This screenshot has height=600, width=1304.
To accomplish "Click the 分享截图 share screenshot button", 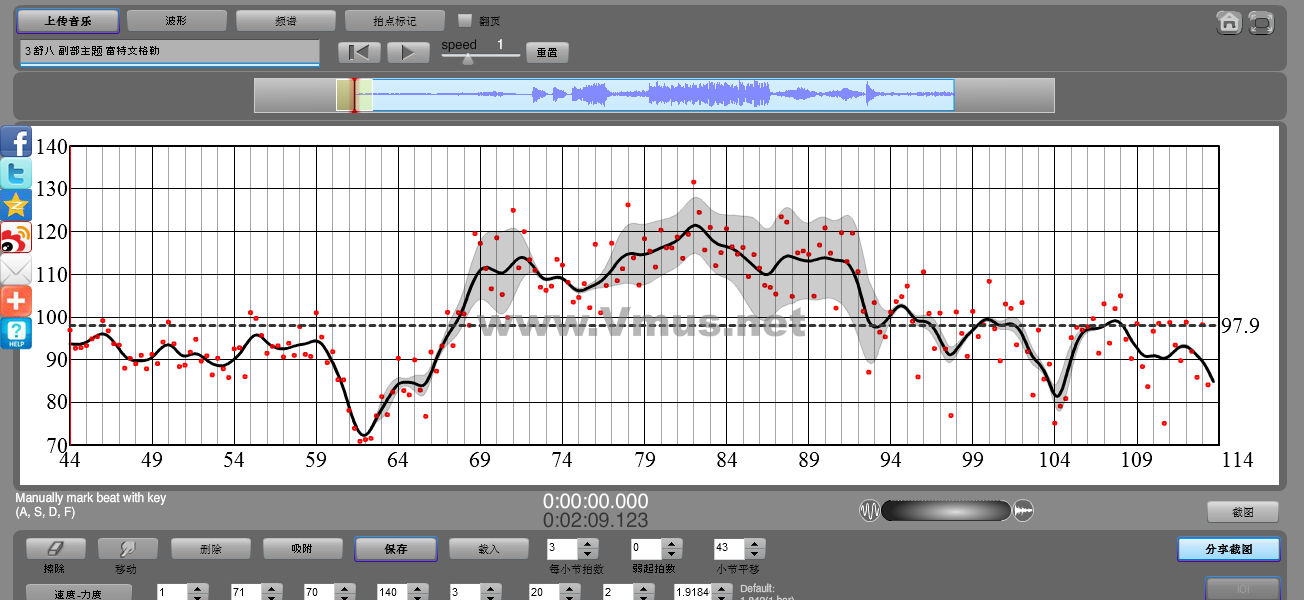I will [1228, 549].
